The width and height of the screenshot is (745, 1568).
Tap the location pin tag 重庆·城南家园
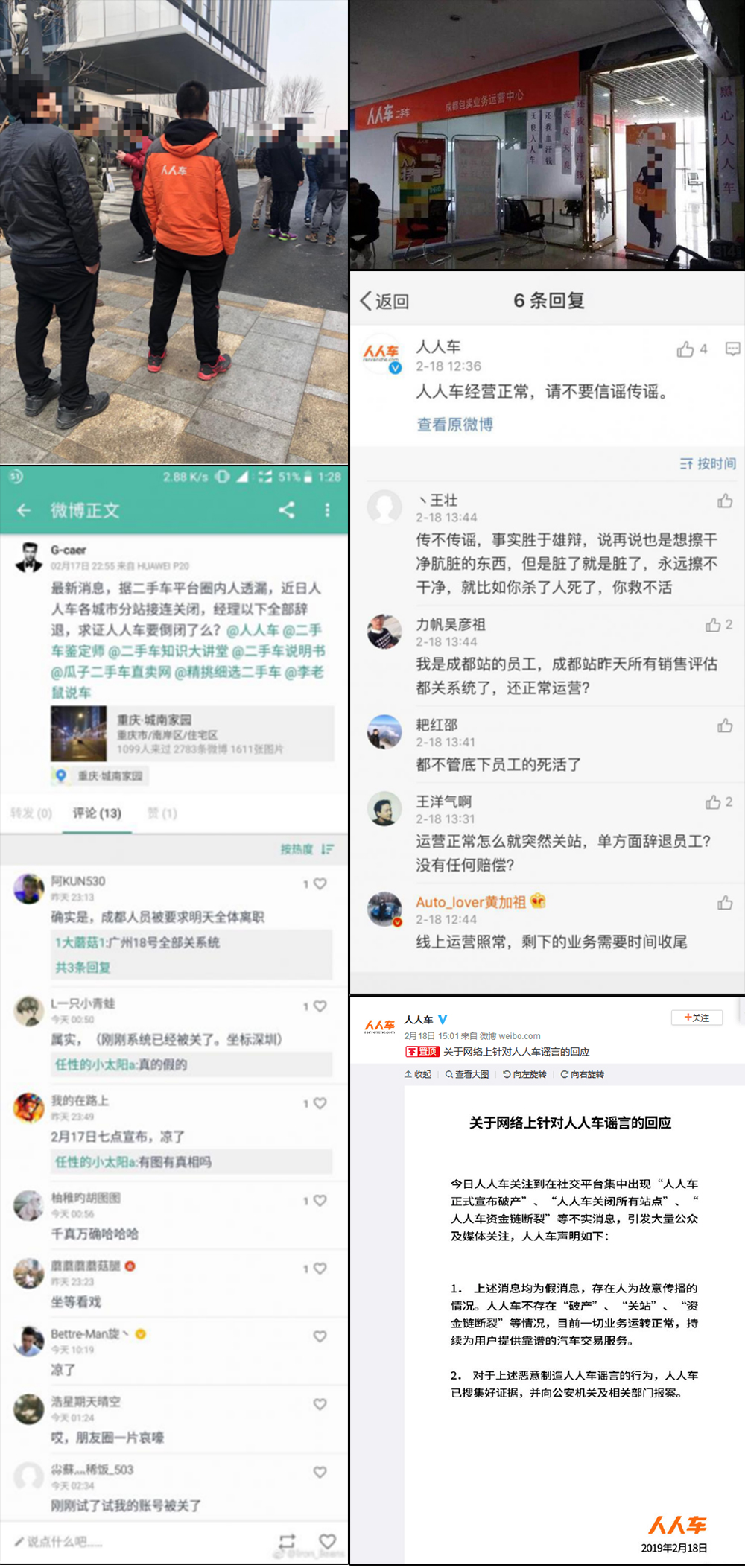pos(101,775)
